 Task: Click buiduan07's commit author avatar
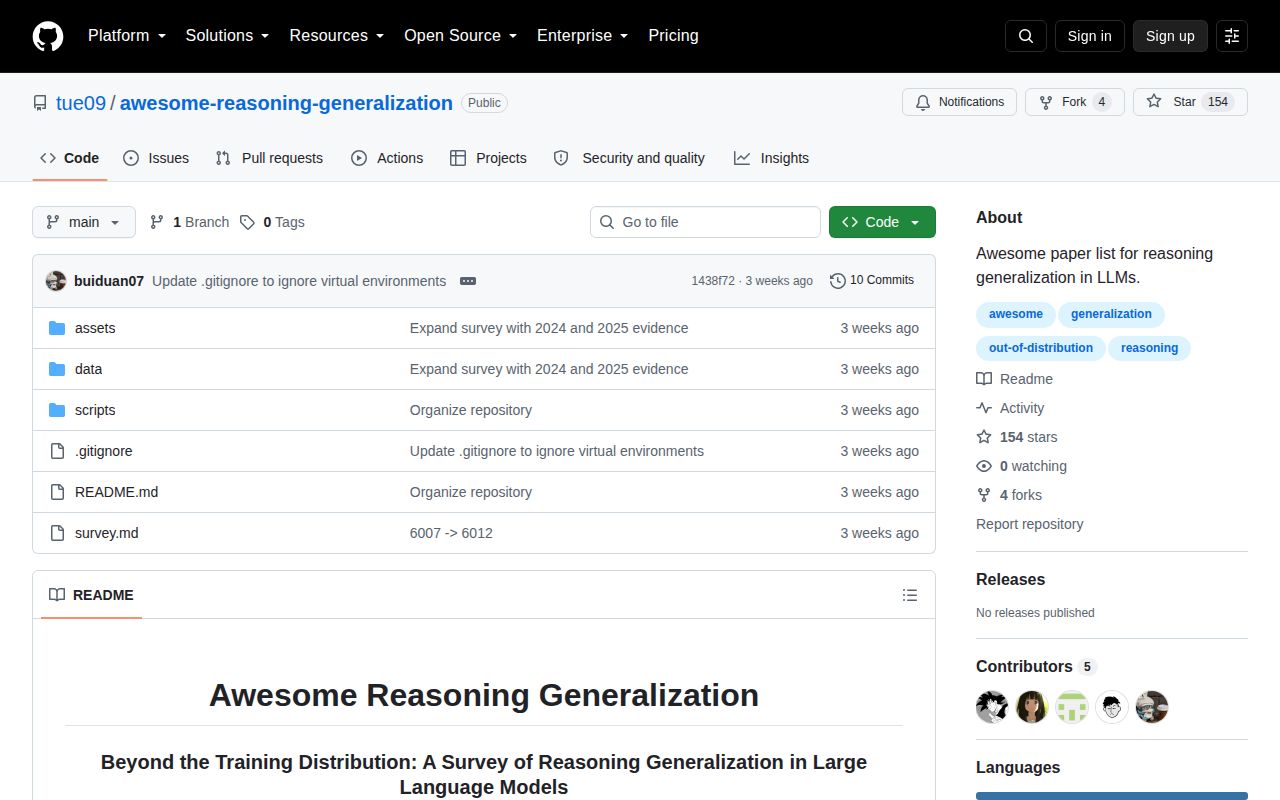56,281
